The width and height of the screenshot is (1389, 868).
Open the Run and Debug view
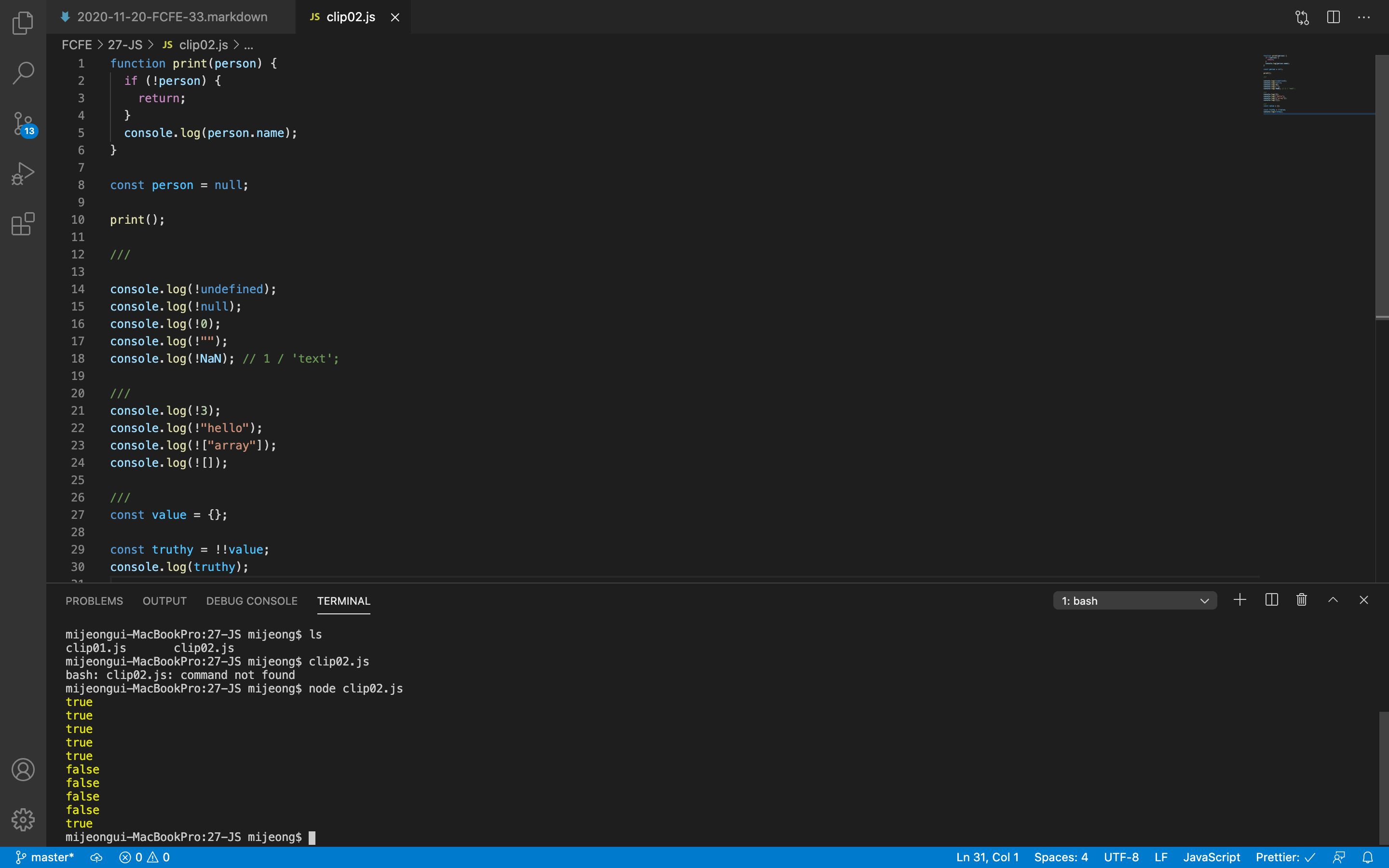click(23, 174)
